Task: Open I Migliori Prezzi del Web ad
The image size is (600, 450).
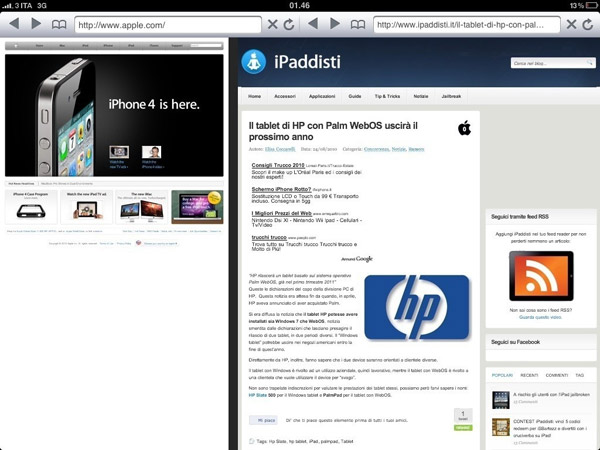Action: [282, 214]
